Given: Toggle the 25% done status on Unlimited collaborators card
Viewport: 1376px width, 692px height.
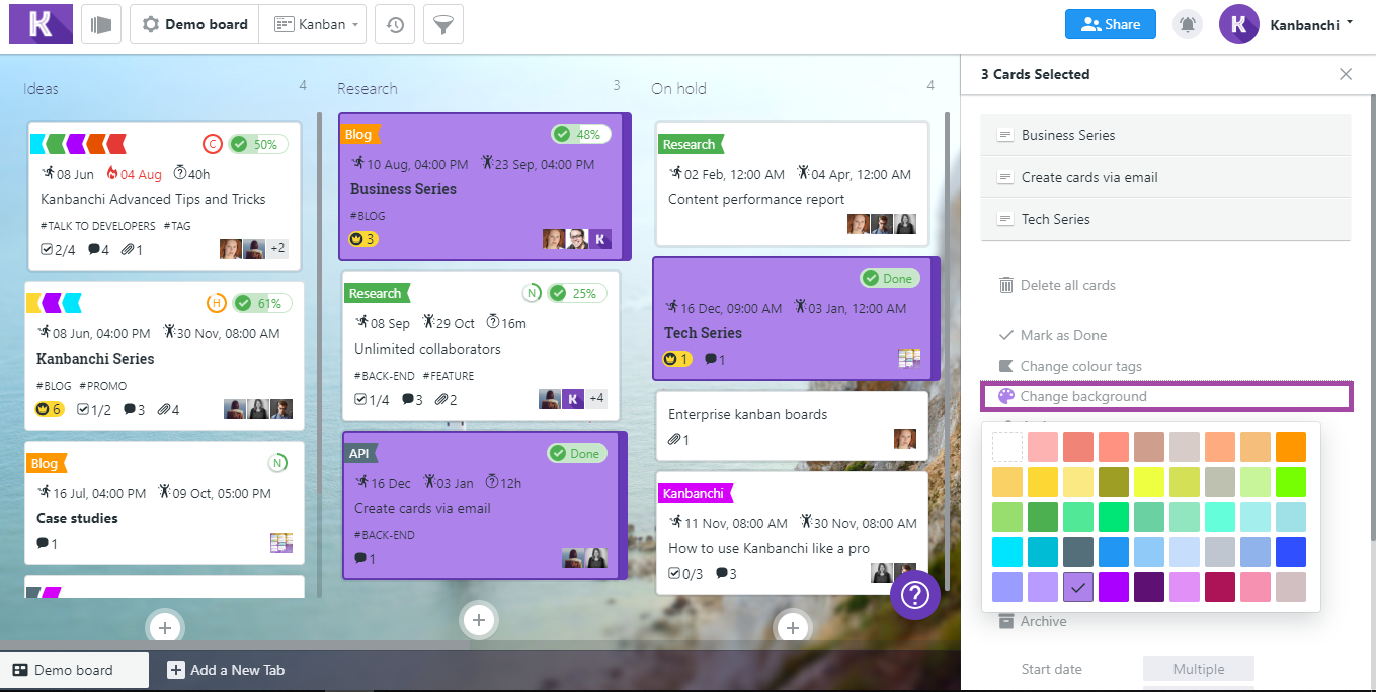Looking at the screenshot, I should coord(577,293).
